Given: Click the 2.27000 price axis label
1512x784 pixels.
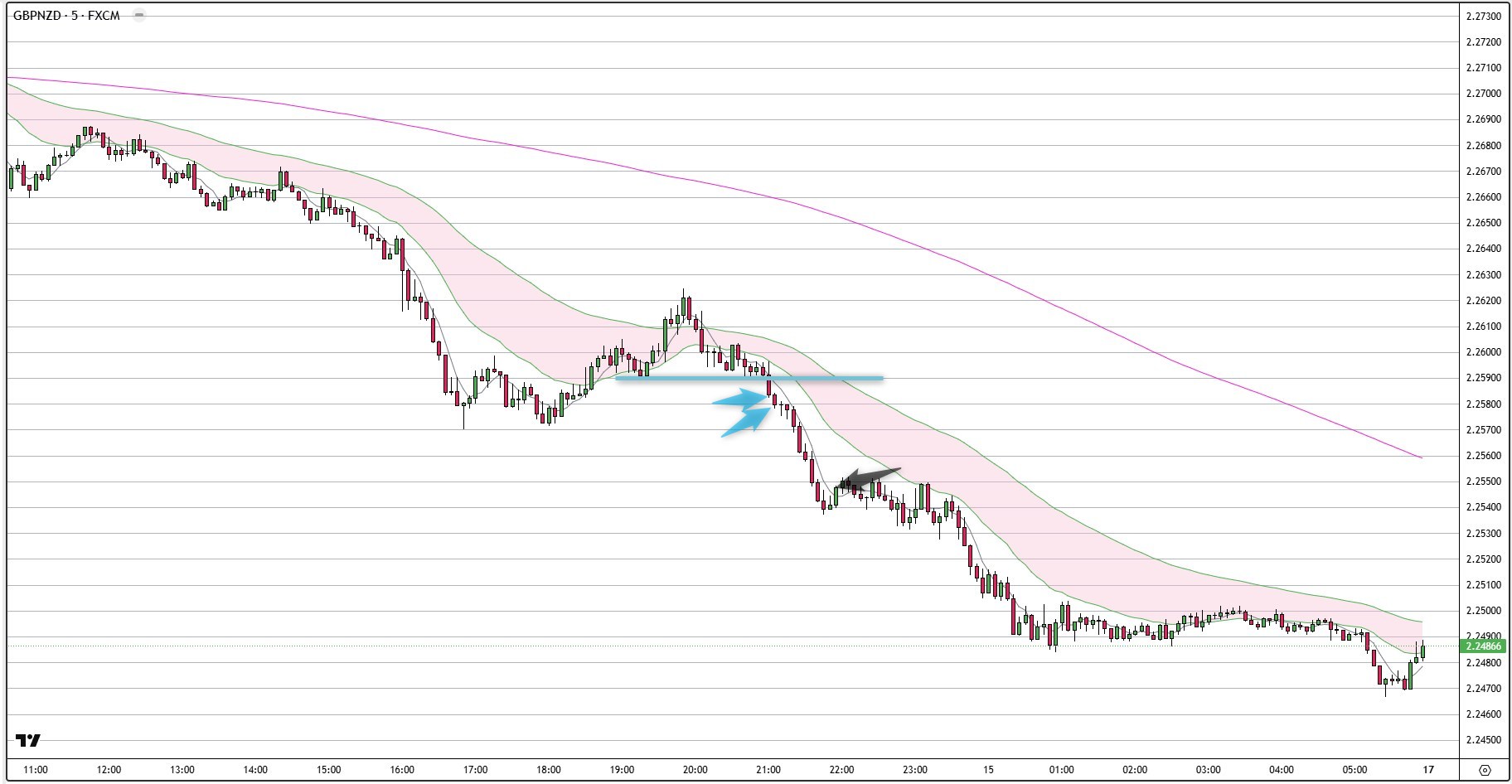Looking at the screenshot, I should (x=1483, y=94).
